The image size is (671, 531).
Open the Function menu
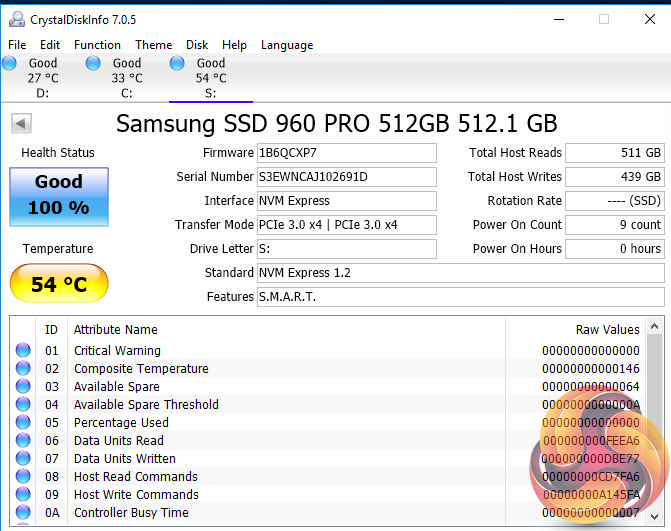coord(97,45)
